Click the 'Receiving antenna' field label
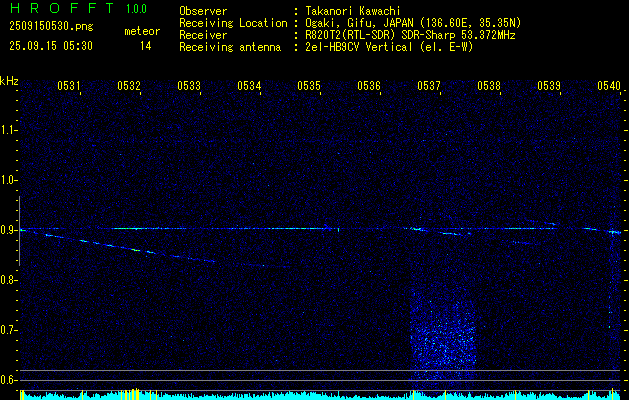This screenshot has width=629, height=400. click(230, 47)
